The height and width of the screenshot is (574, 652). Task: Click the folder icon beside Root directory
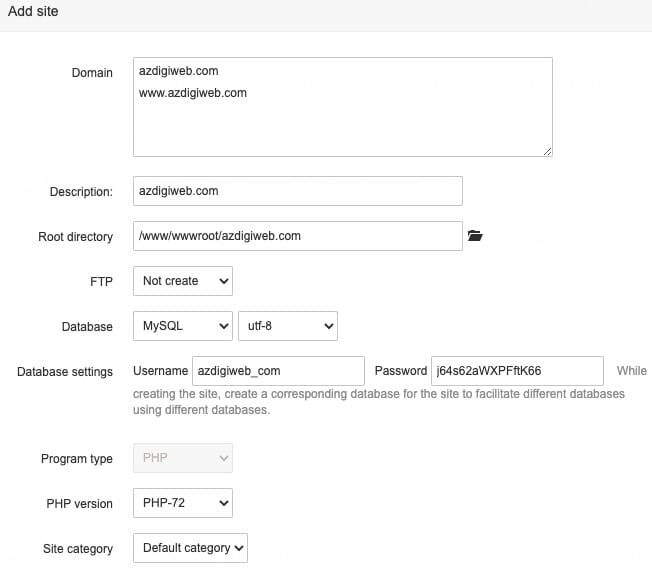pos(475,236)
